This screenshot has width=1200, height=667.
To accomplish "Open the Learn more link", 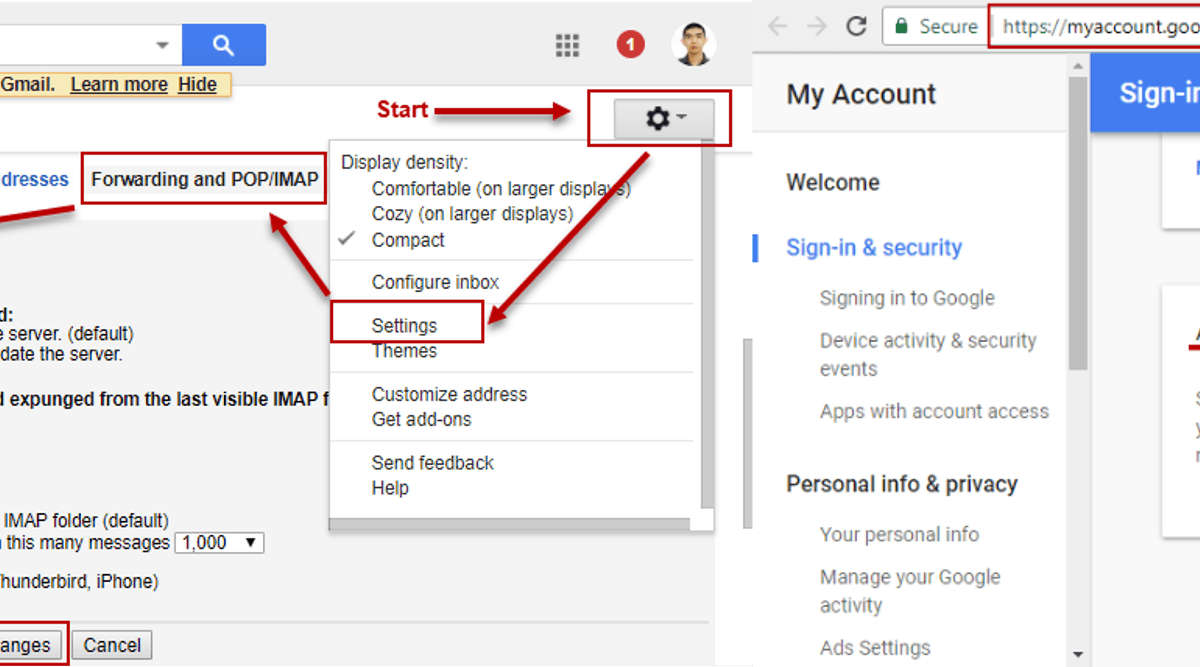I will pyautogui.click(x=118, y=84).
